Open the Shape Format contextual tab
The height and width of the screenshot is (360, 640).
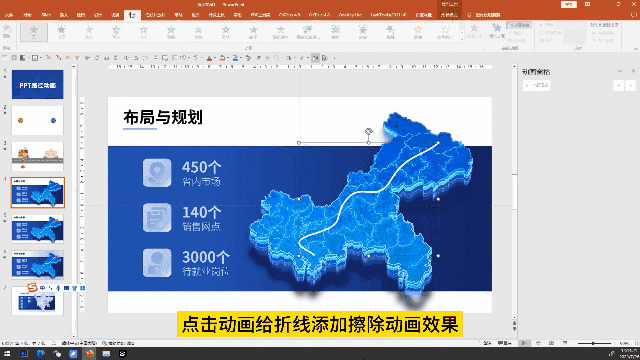tap(449, 15)
